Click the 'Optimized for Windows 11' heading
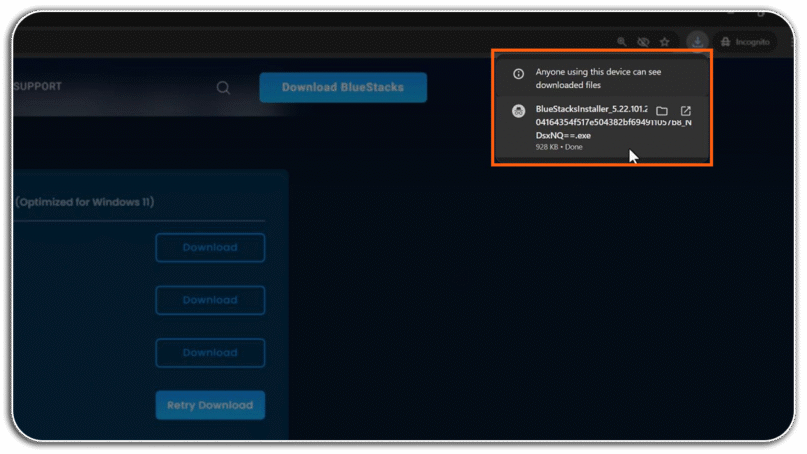This screenshot has height=454, width=807. point(85,202)
